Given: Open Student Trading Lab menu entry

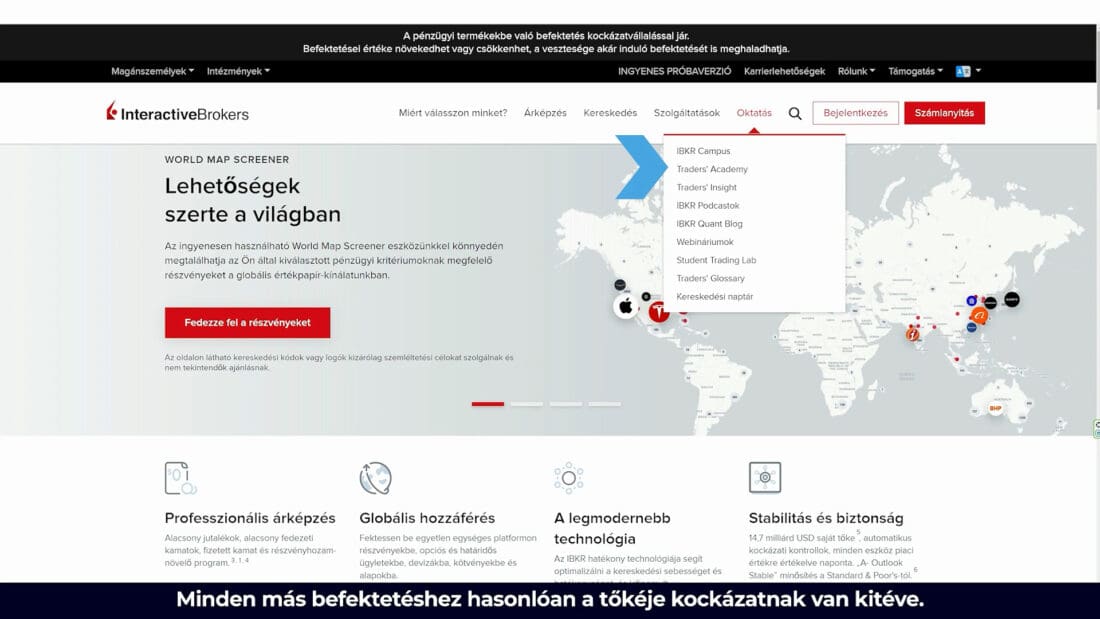Looking at the screenshot, I should click(716, 260).
